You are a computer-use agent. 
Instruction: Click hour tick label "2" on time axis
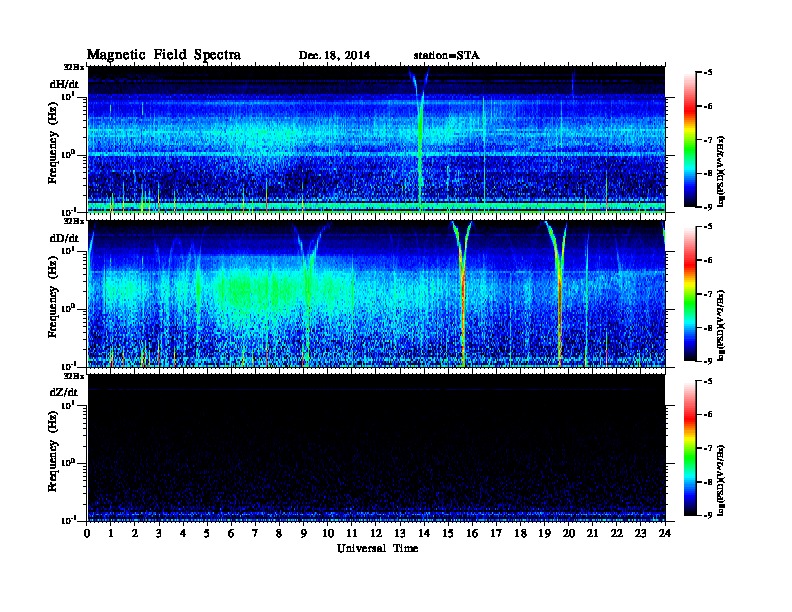135,533
